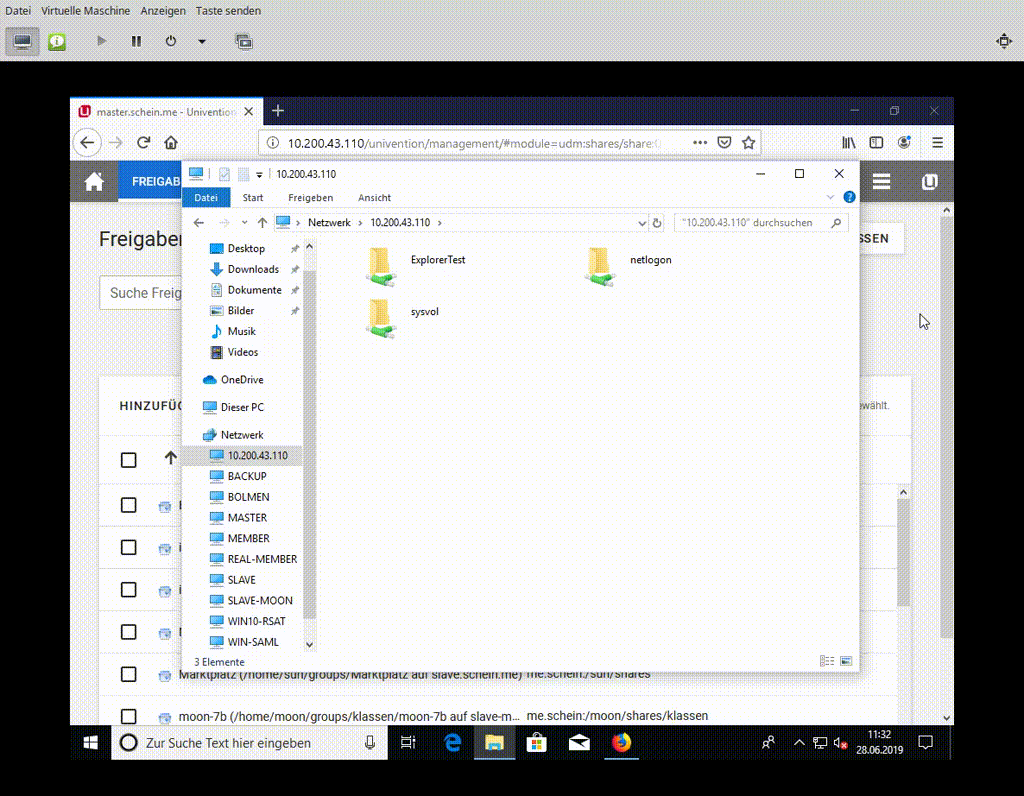Viewport: 1024px width, 796px height.
Task: Click Firefox icon in Windows taskbar
Action: [x=622, y=743]
